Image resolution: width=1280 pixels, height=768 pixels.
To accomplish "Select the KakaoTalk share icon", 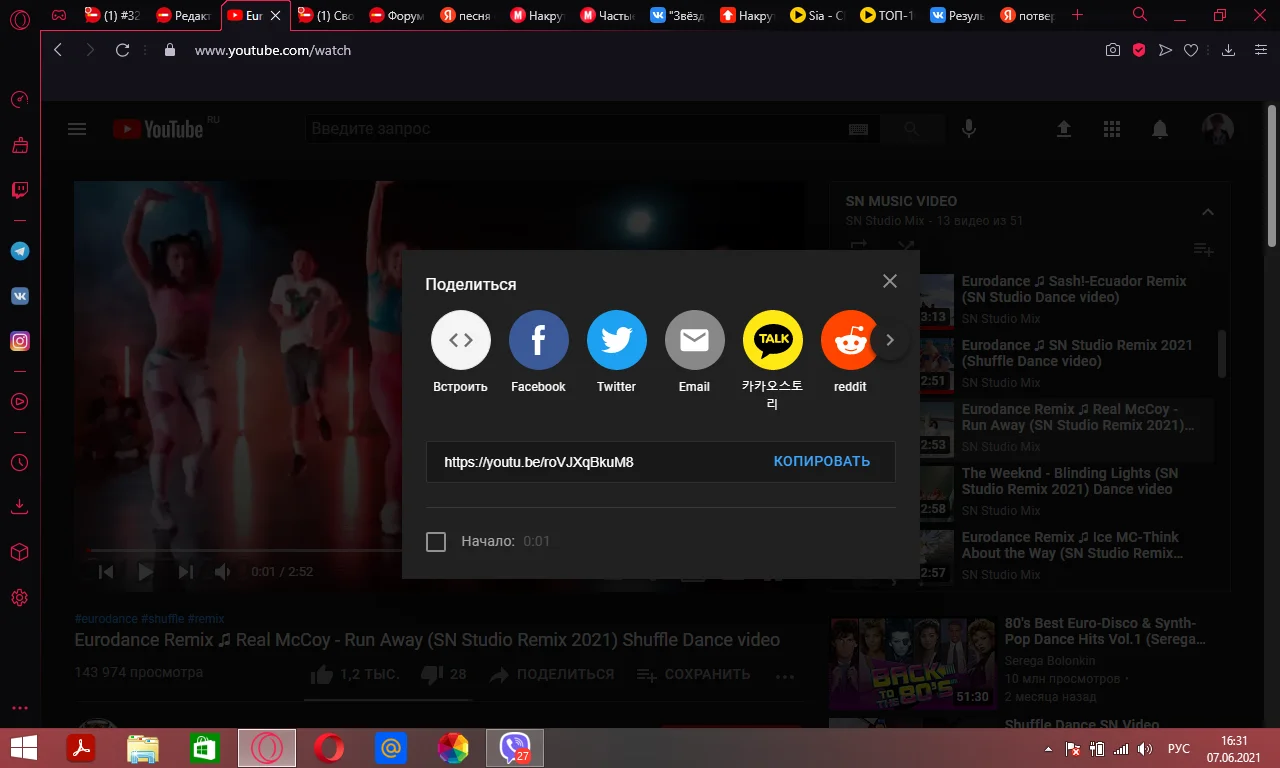I will [x=772, y=340].
